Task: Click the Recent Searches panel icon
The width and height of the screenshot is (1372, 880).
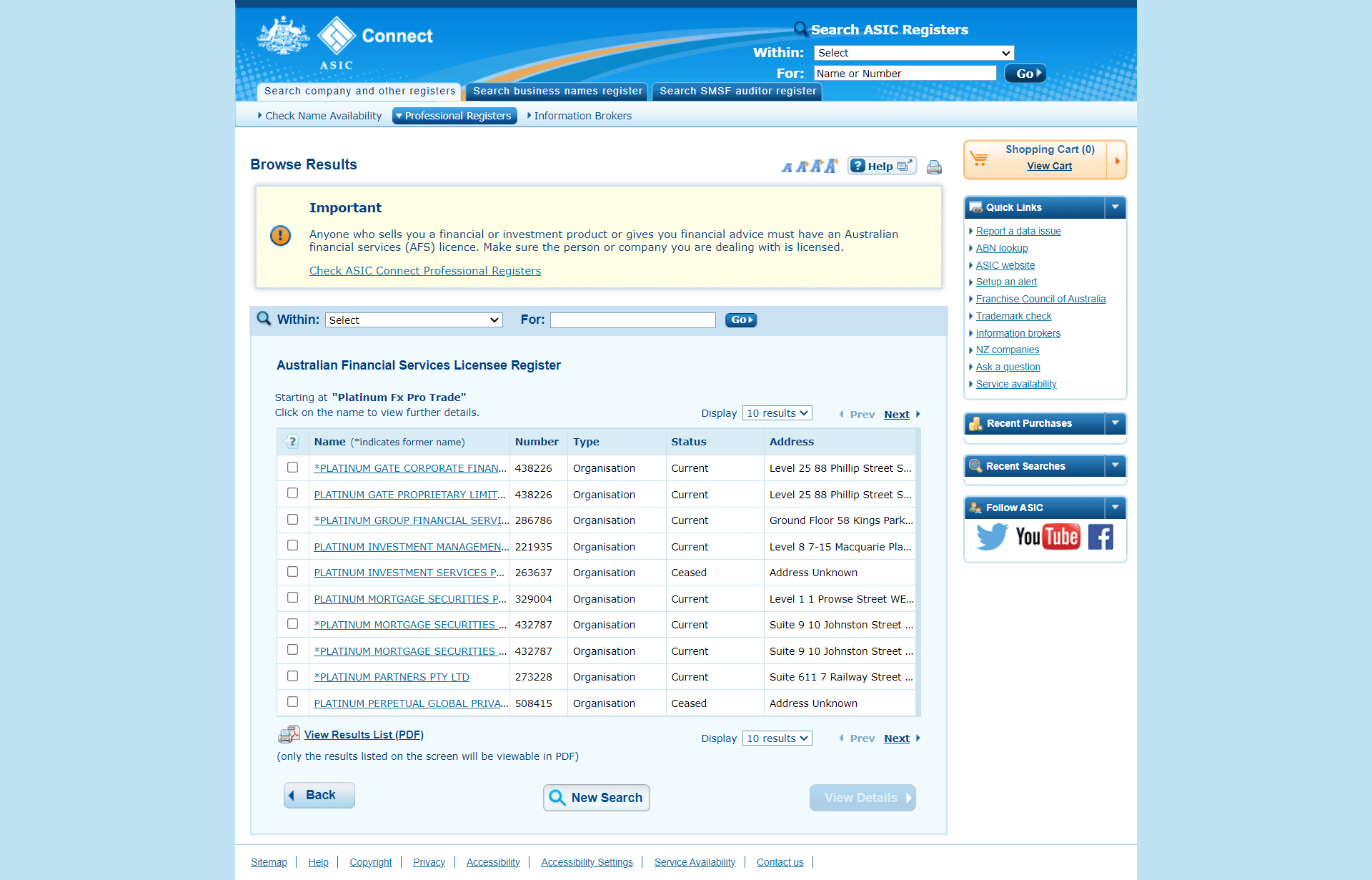Action: point(975,466)
